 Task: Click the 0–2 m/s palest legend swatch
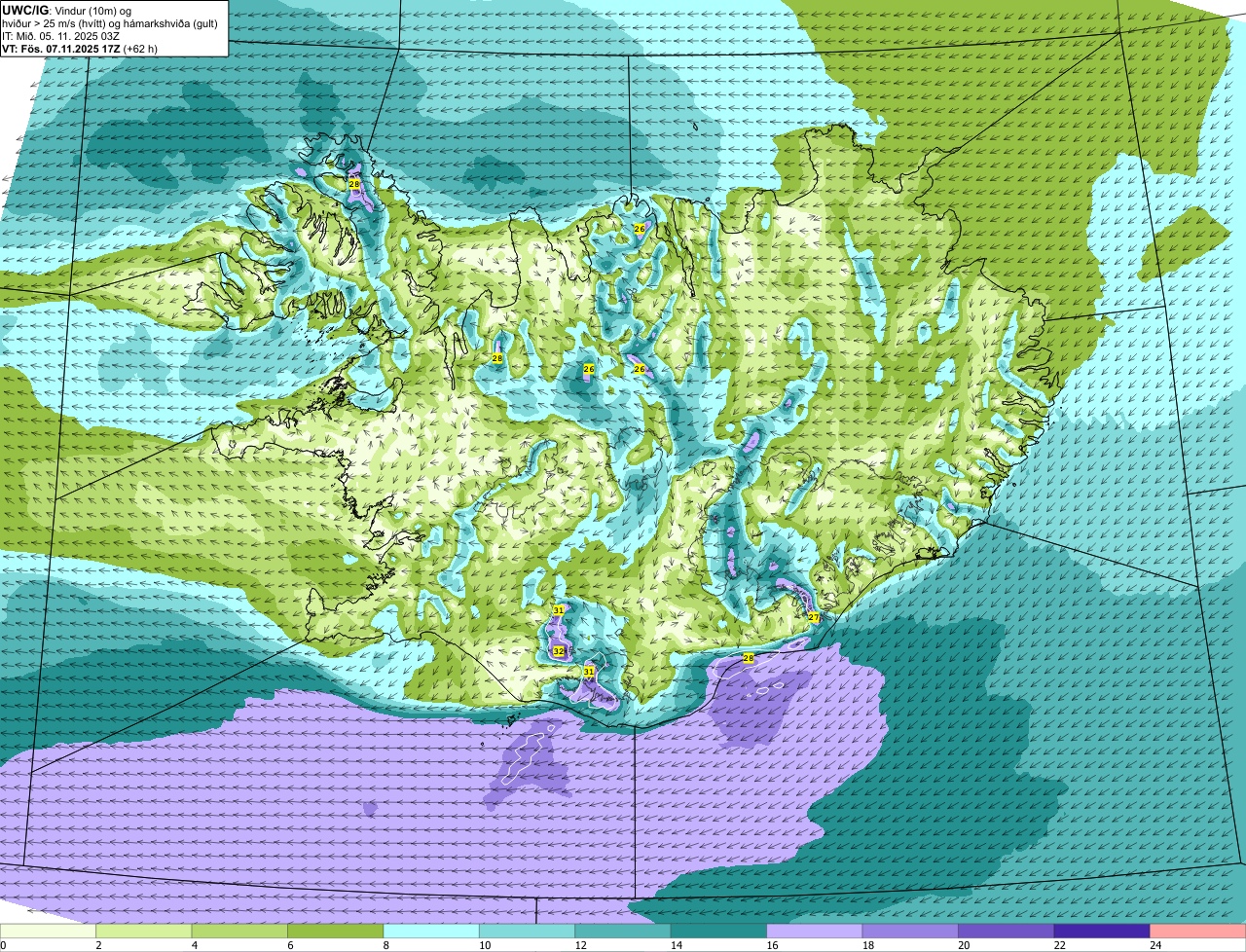point(49,931)
